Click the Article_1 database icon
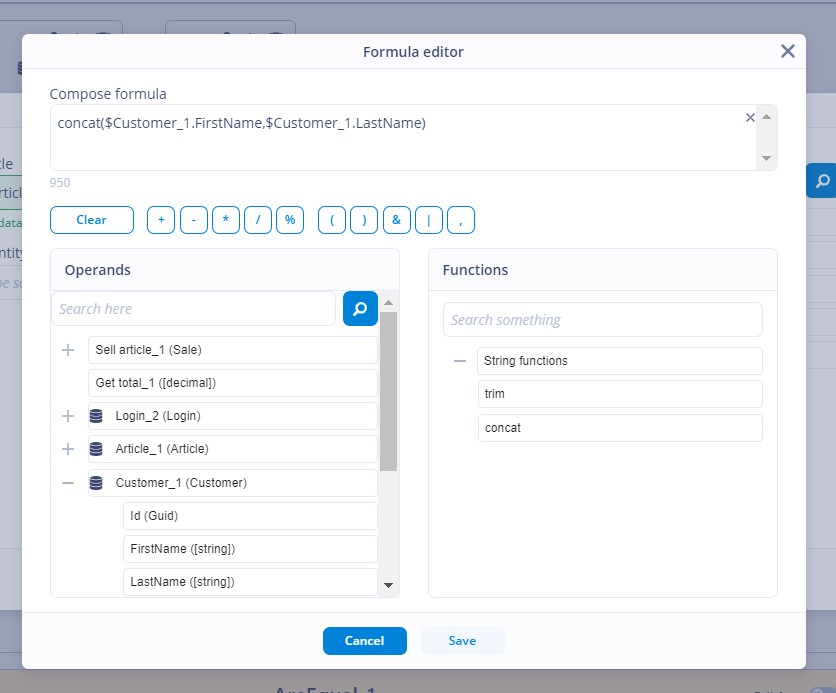The width and height of the screenshot is (836, 693). pyautogui.click(x=96, y=449)
